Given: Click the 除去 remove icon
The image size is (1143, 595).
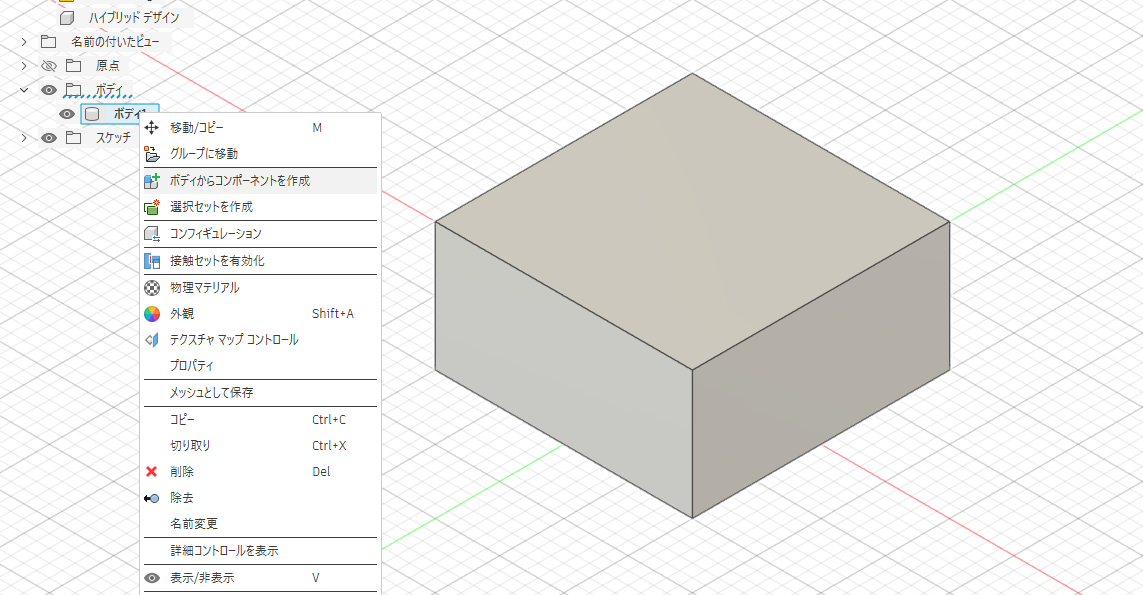Looking at the screenshot, I should 152,498.
